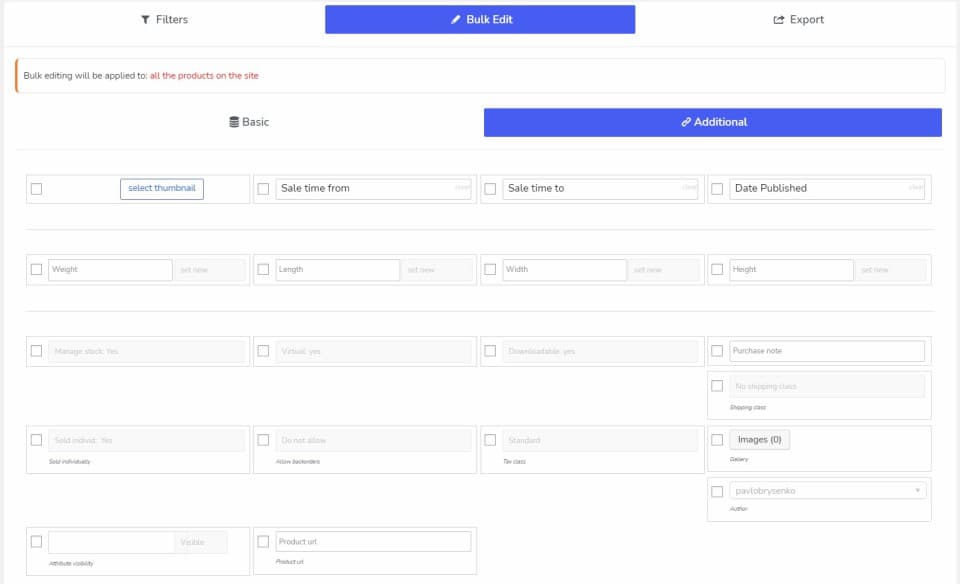Click 'all the products on the site' text
The width and height of the screenshot is (960, 584).
[204, 76]
